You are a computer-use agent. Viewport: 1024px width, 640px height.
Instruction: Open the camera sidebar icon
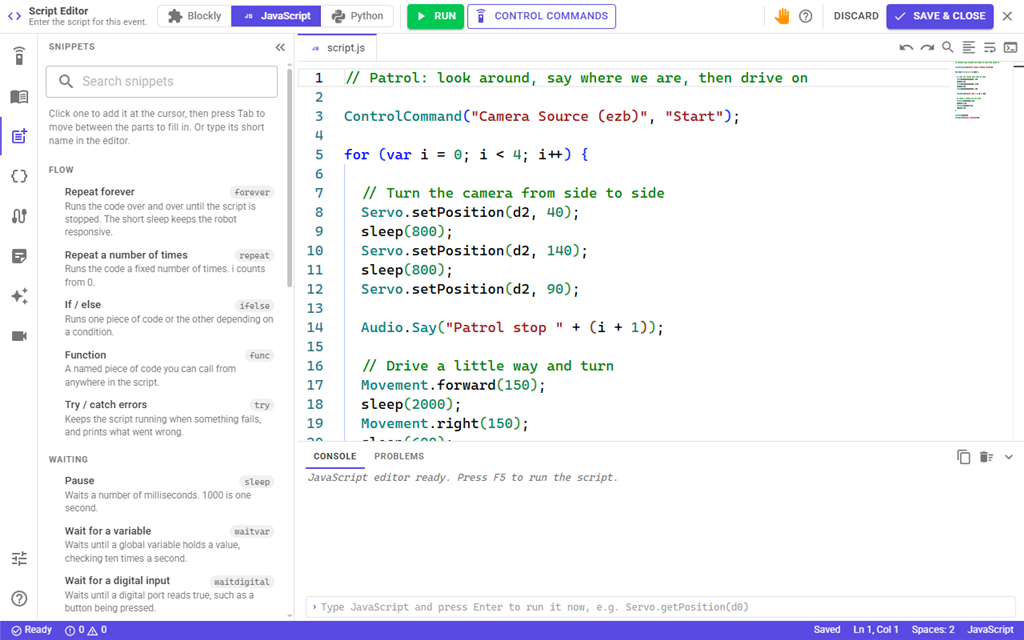(x=19, y=336)
